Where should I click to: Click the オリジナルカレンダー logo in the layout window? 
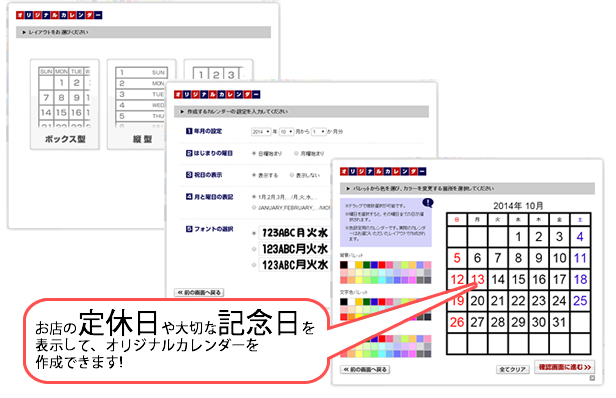coord(59,15)
